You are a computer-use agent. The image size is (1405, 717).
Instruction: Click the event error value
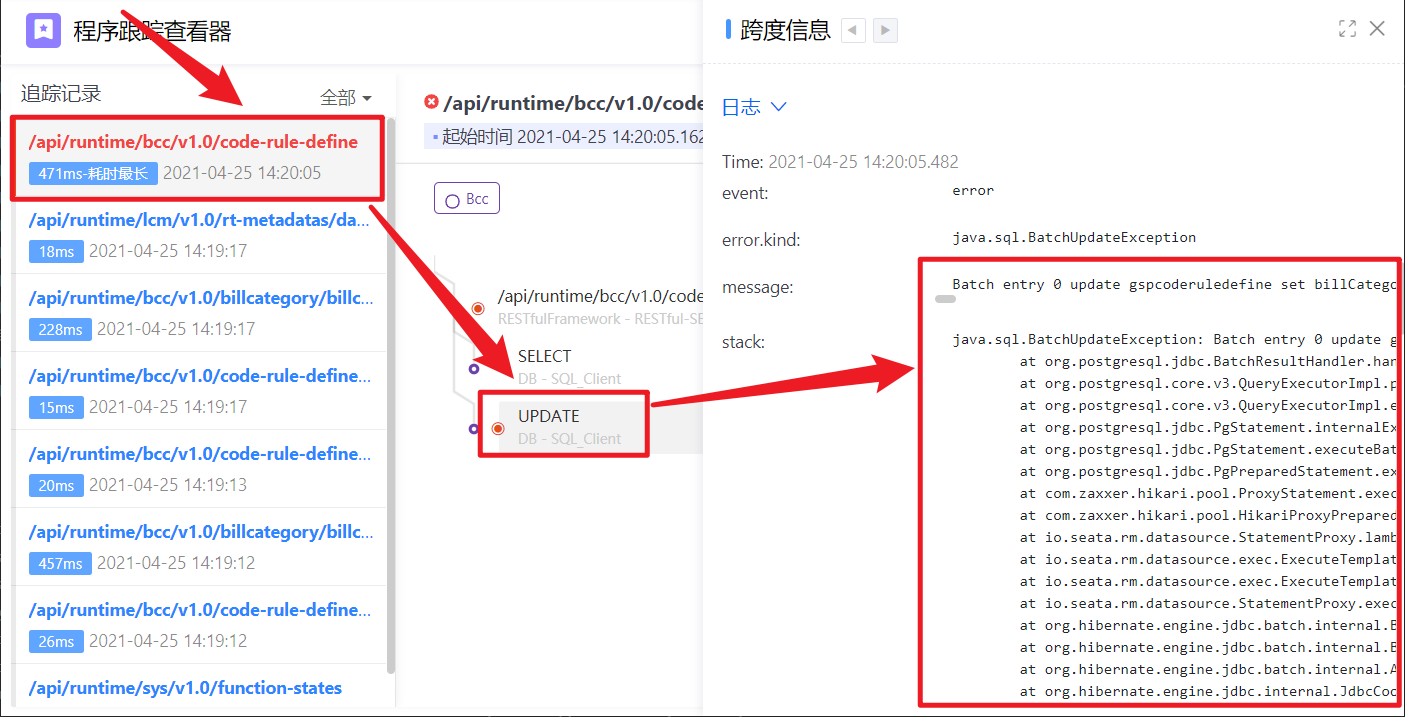973,190
